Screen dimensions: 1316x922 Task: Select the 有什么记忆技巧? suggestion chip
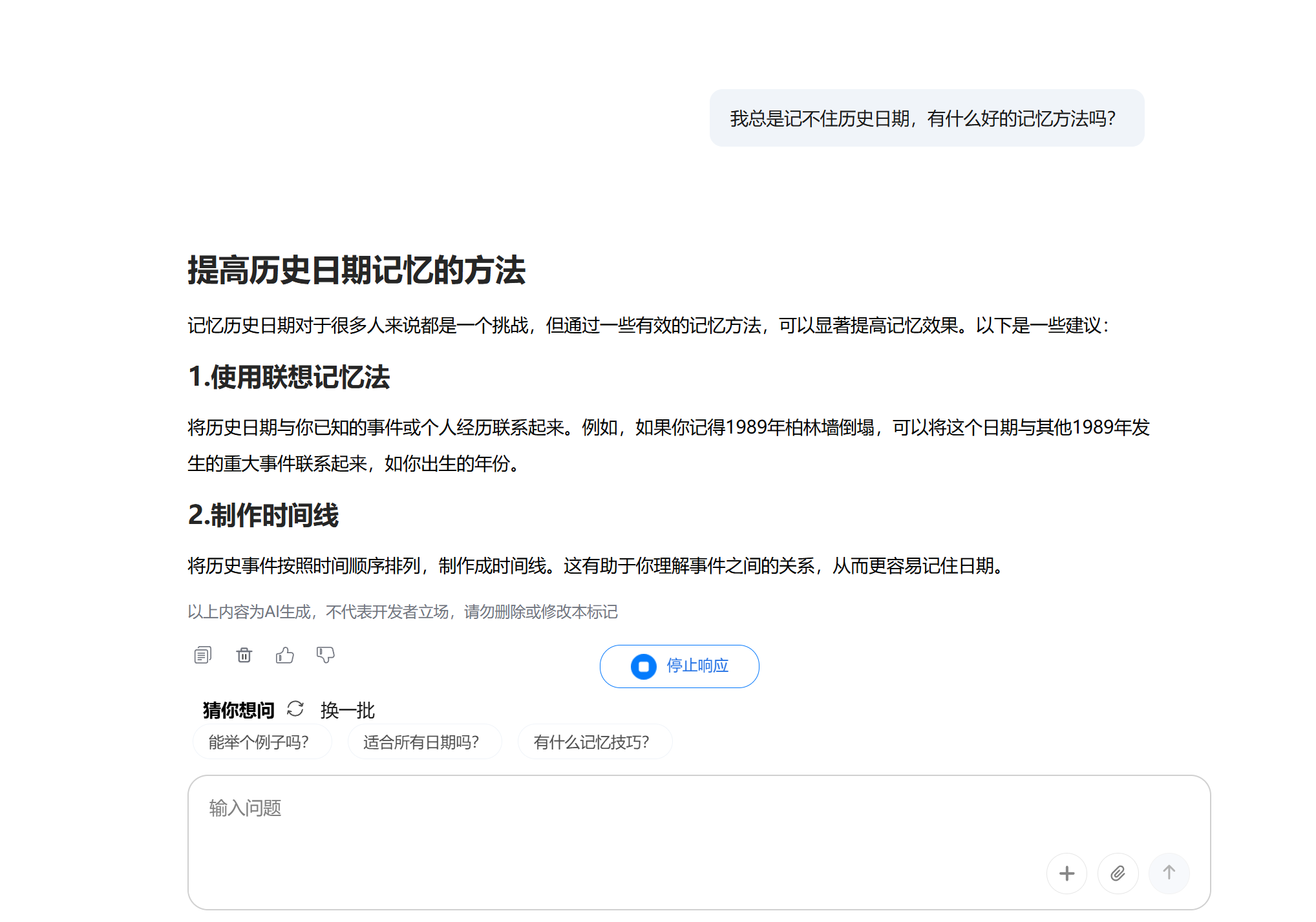coord(595,741)
